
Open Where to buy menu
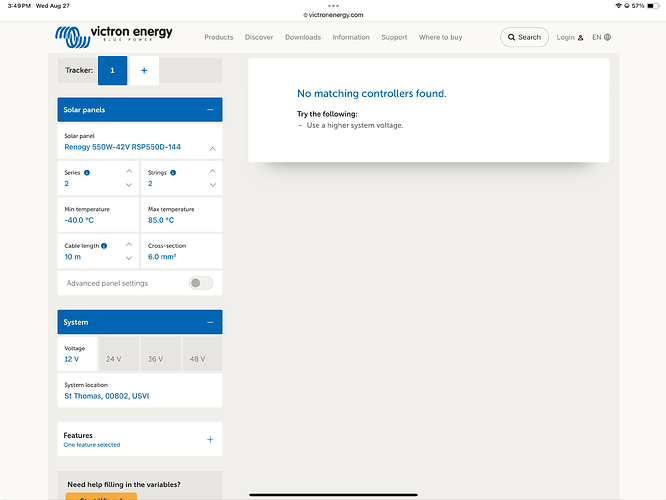tap(440, 37)
